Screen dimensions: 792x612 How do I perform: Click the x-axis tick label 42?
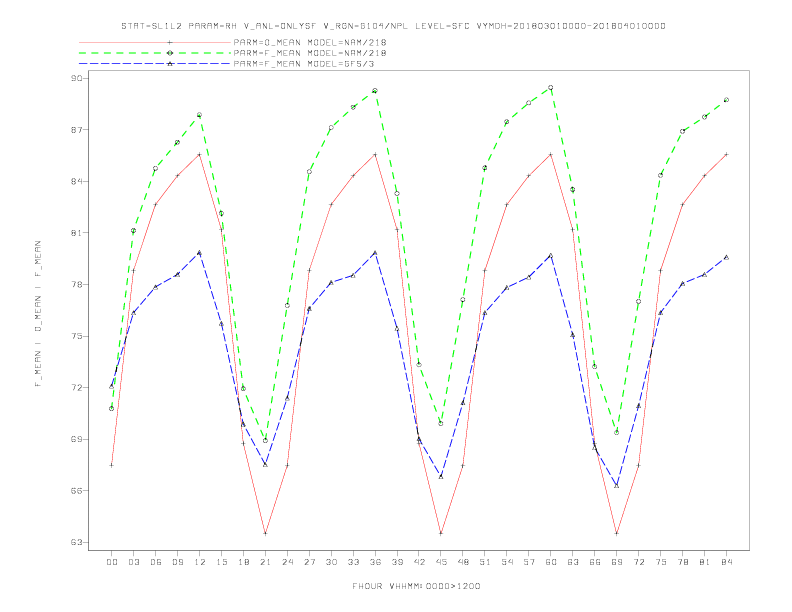[419, 562]
